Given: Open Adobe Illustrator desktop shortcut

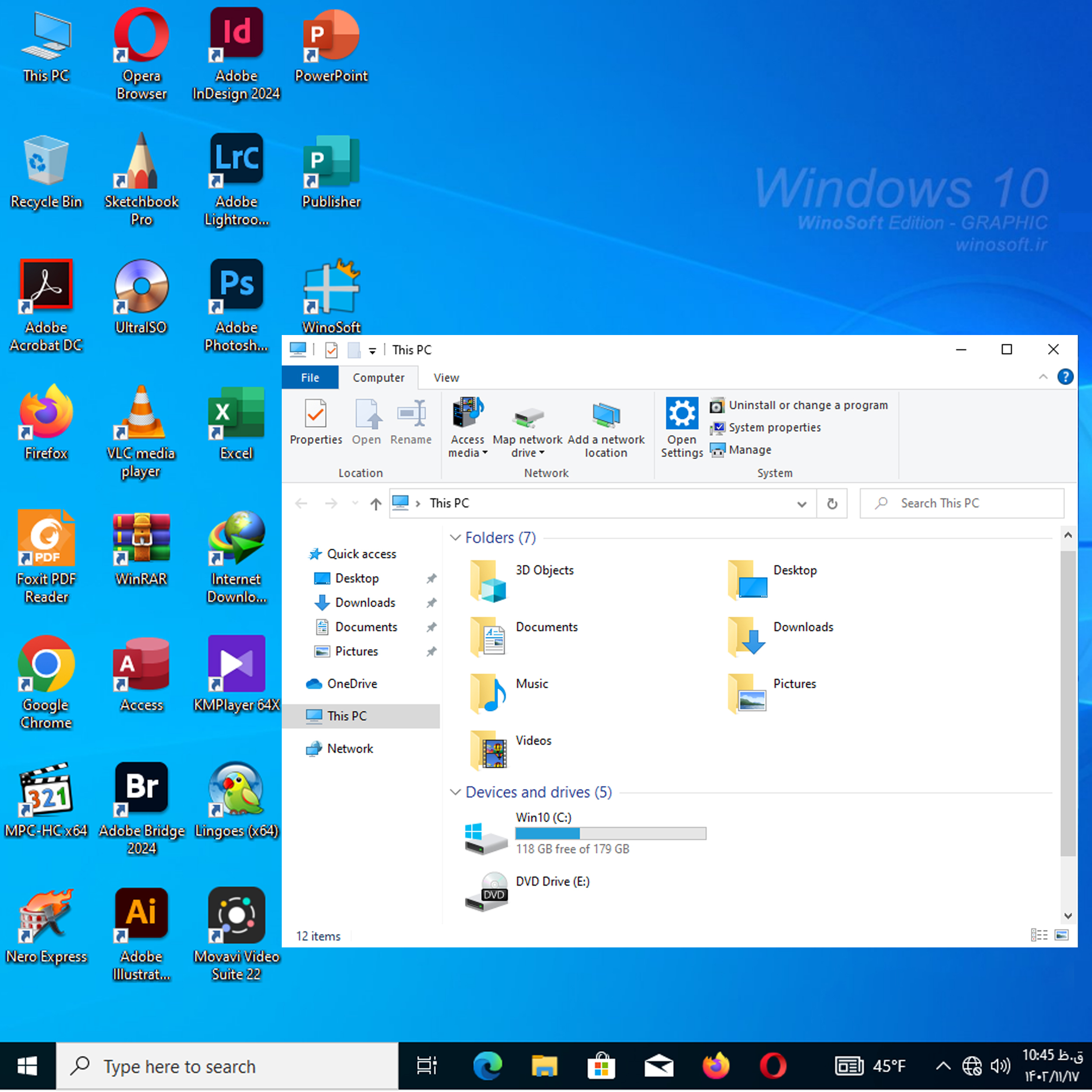Looking at the screenshot, I should click(x=141, y=934).
